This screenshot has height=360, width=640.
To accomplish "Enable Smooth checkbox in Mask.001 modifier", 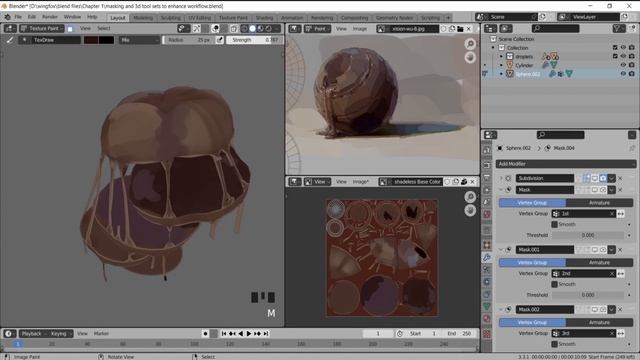I will (554, 284).
